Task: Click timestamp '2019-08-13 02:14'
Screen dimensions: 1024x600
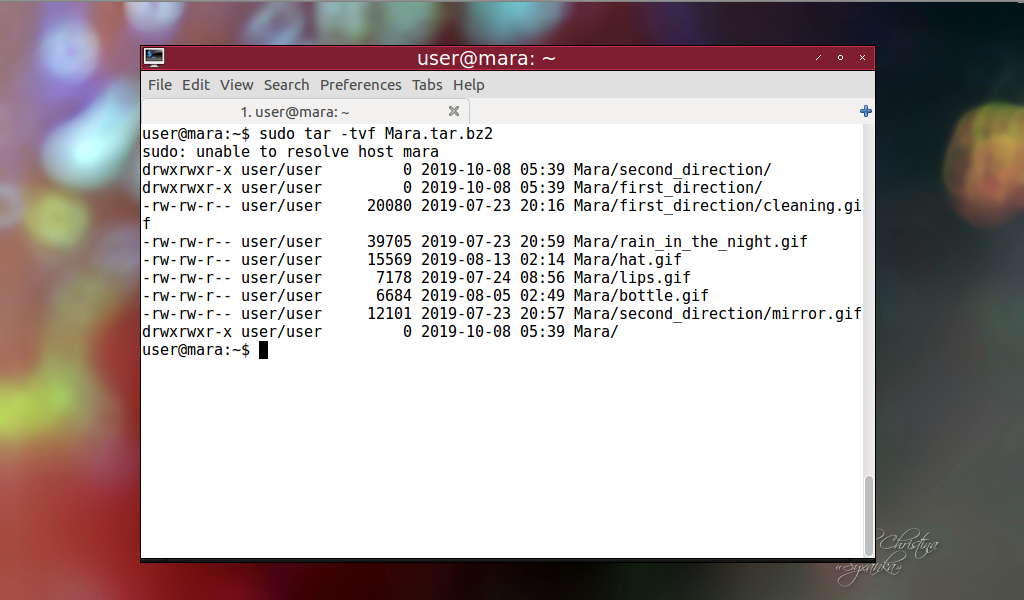Action: point(493,260)
